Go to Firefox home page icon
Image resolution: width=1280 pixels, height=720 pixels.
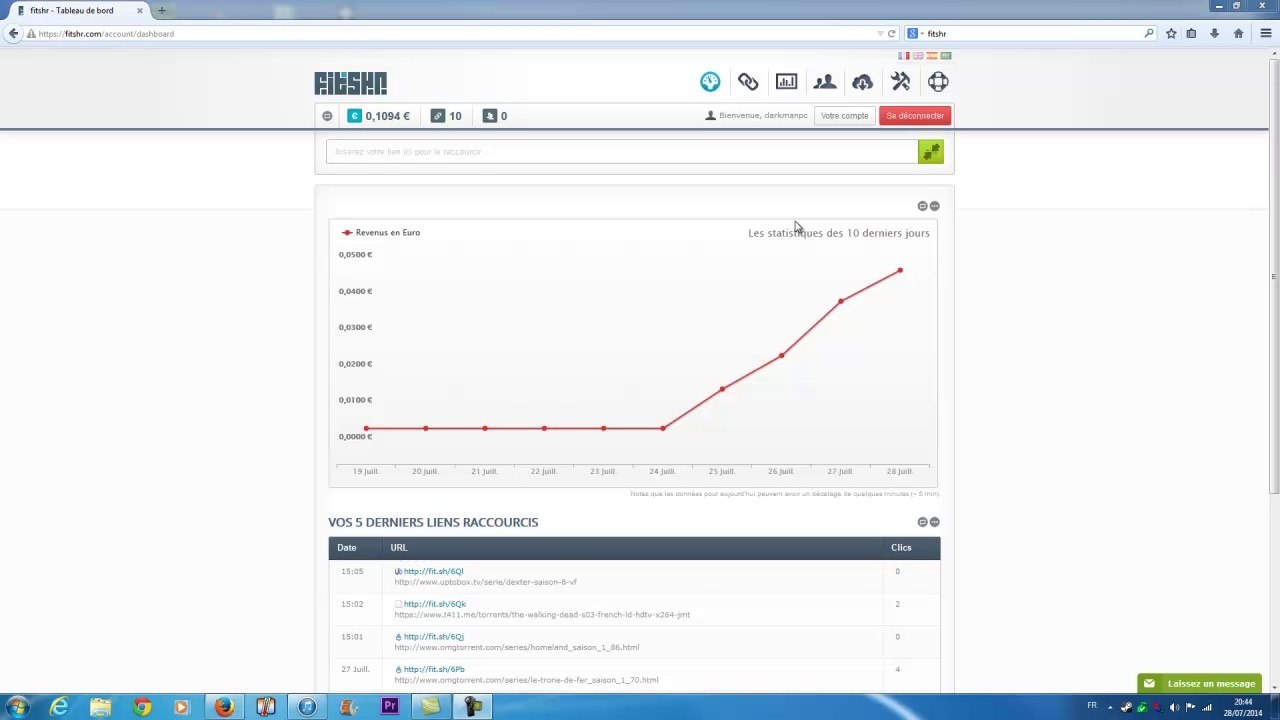click(x=1238, y=34)
